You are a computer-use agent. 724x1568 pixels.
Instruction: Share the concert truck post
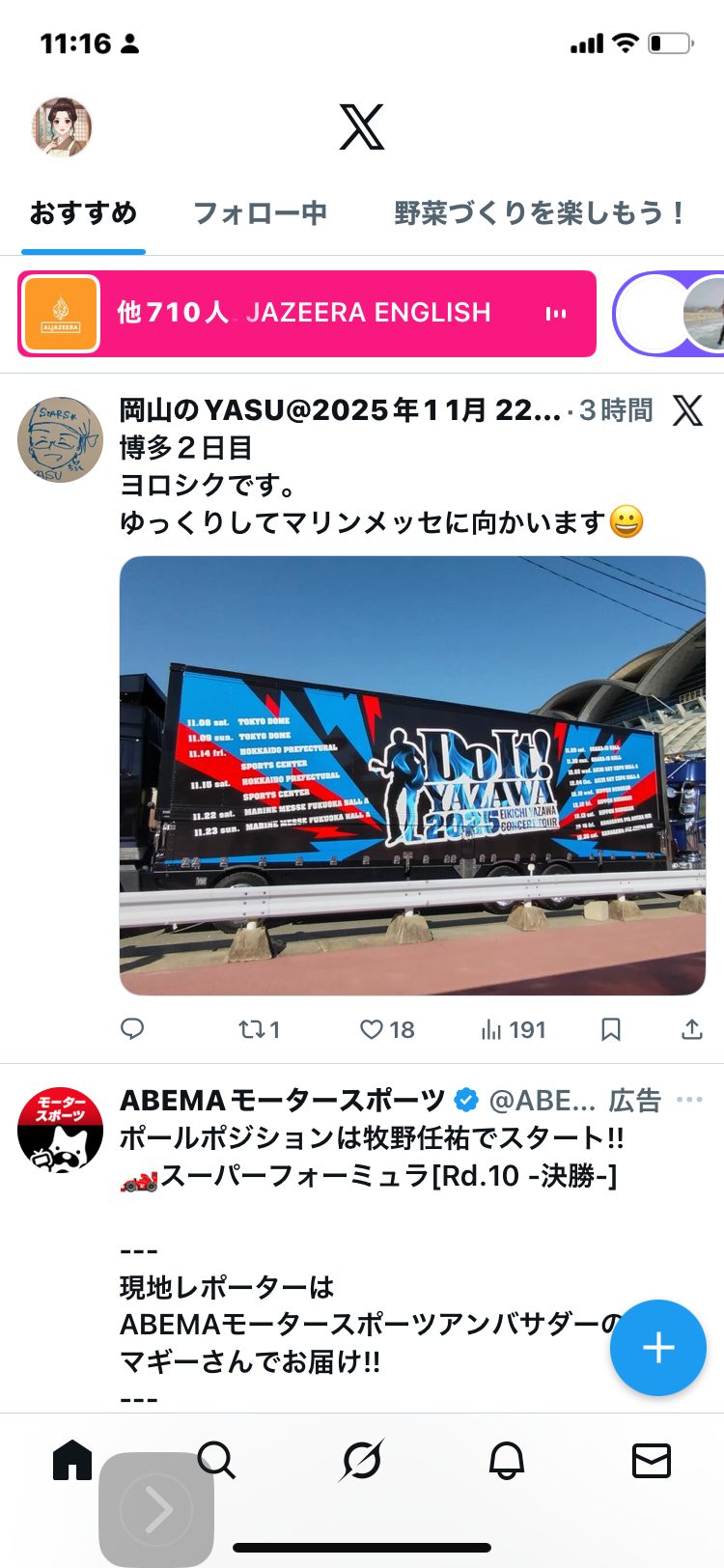click(691, 1029)
